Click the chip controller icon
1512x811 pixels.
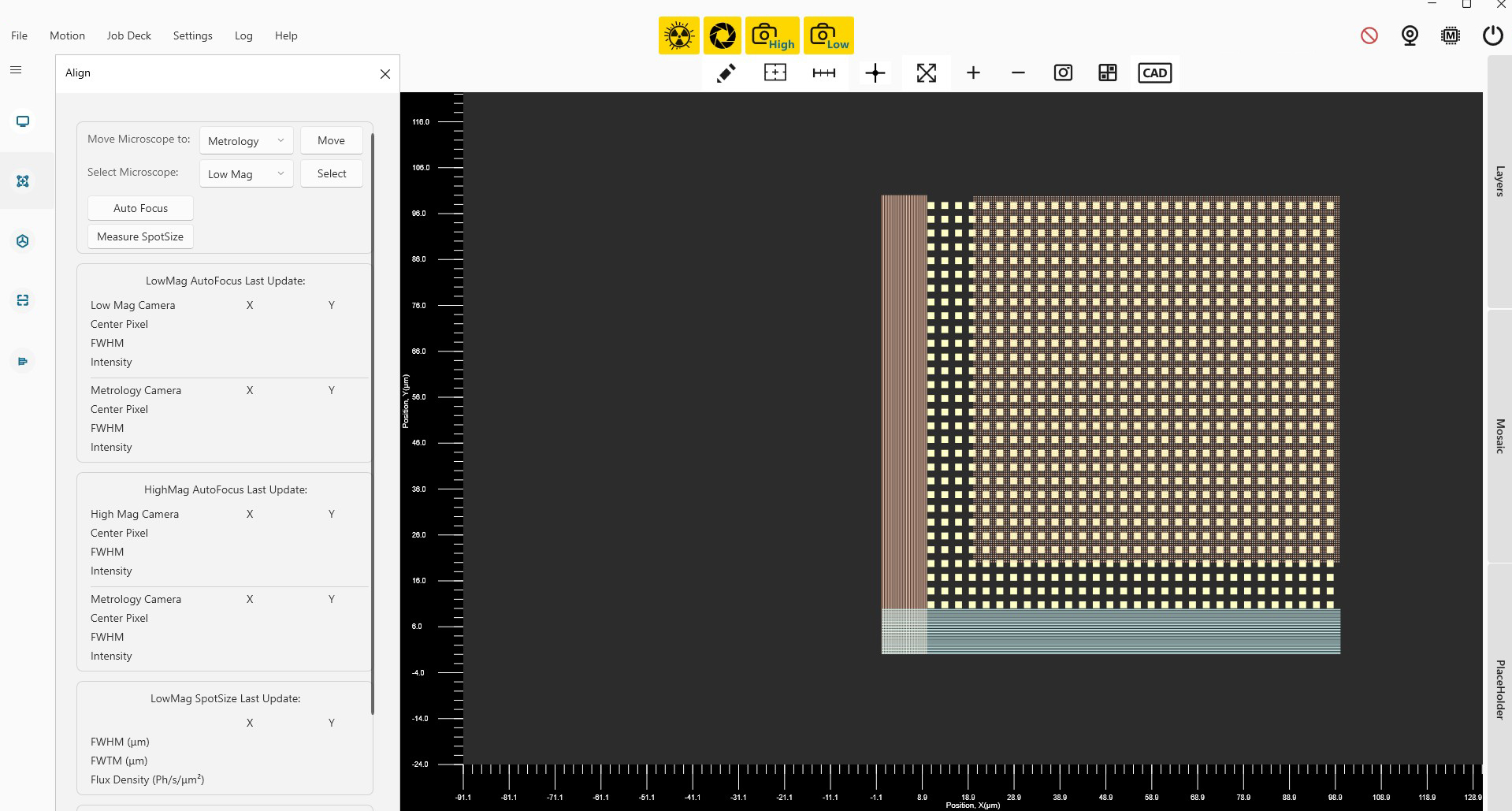pos(1451,35)
